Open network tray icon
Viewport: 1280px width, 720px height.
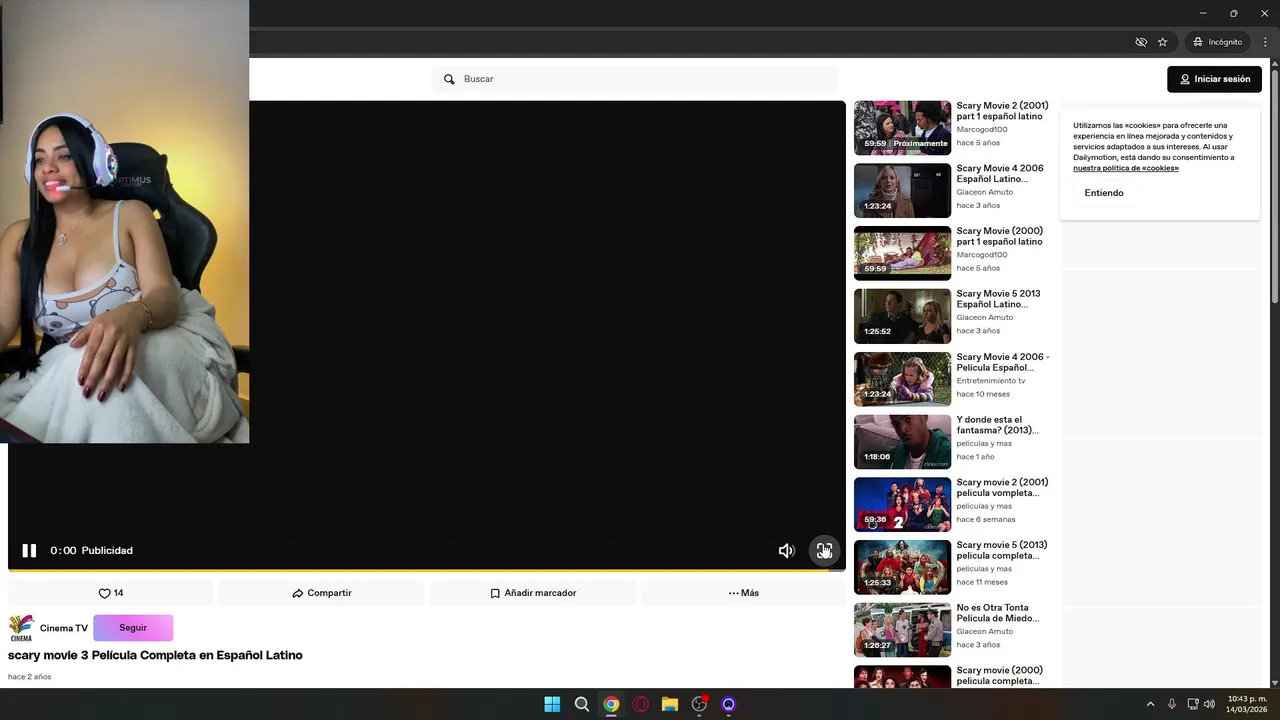[x=1193, y=704]
